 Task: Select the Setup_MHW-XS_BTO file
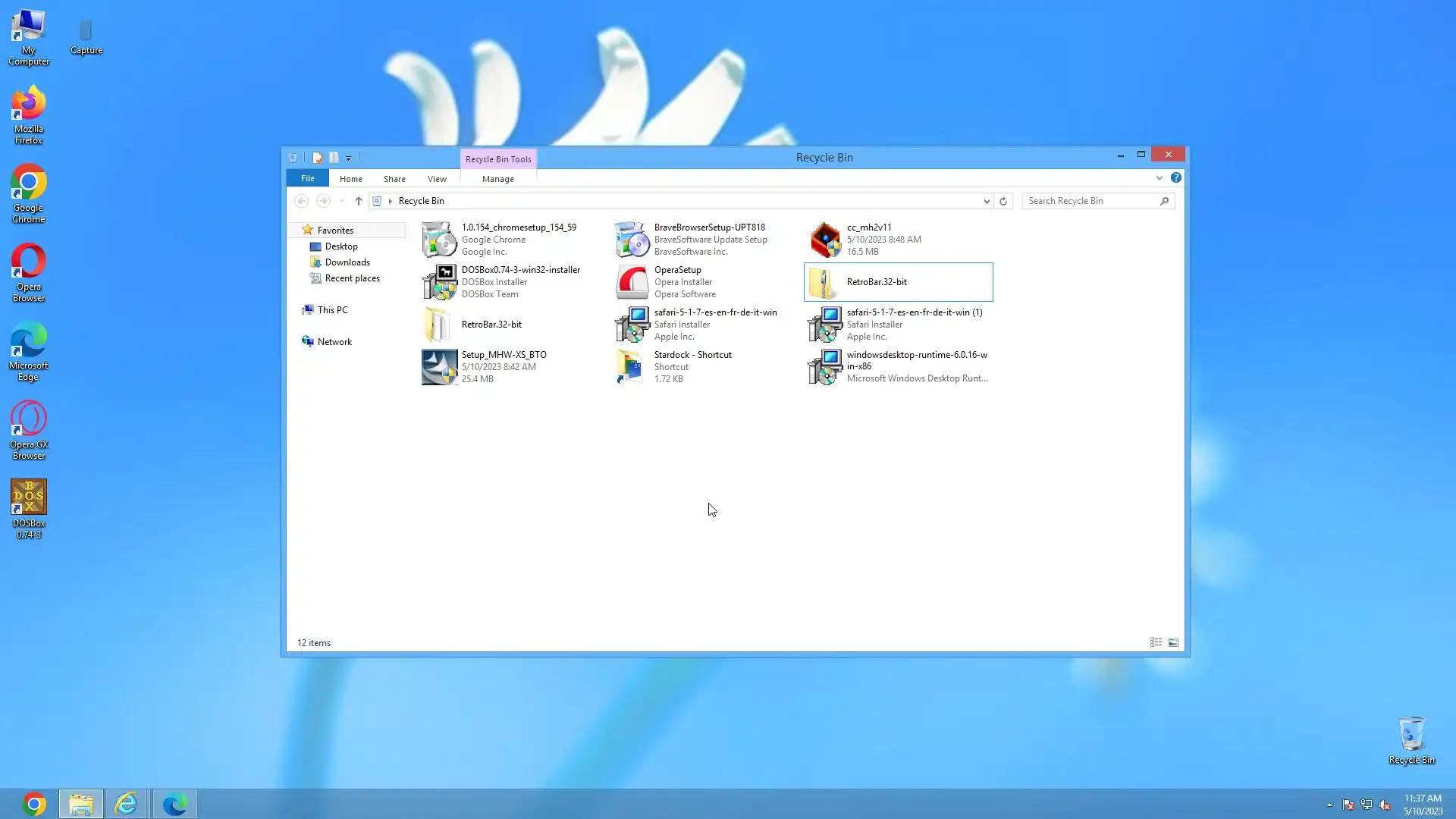point(504,366)
